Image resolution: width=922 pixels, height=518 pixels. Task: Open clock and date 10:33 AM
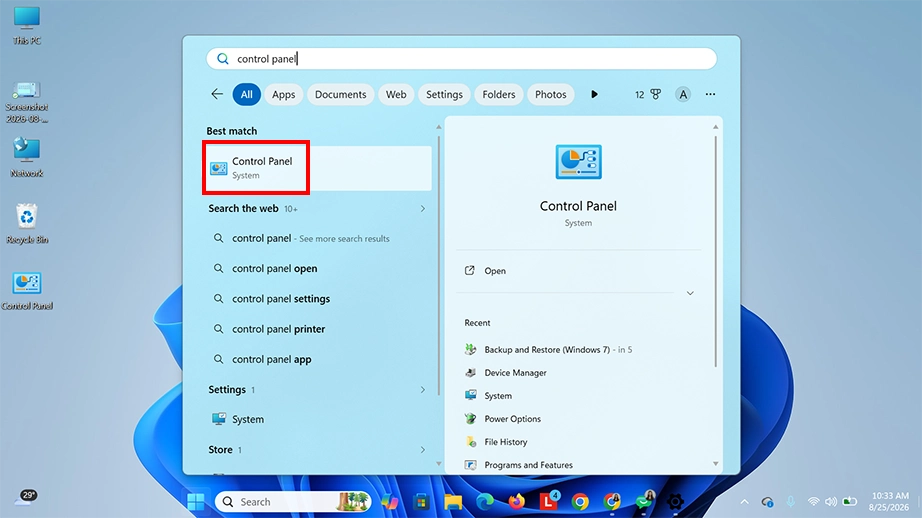coord(890,502)
